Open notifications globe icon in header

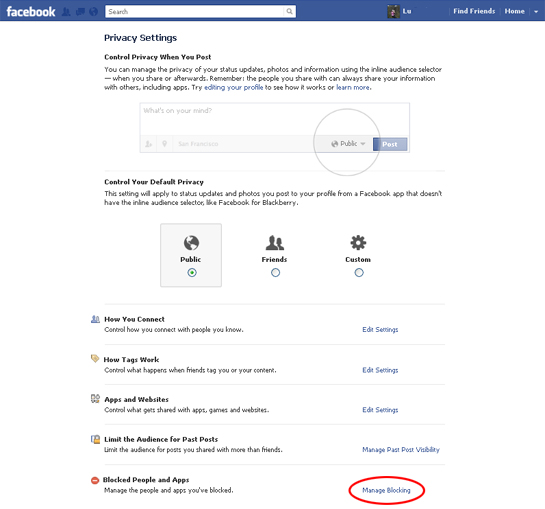(x=93, y=12)
